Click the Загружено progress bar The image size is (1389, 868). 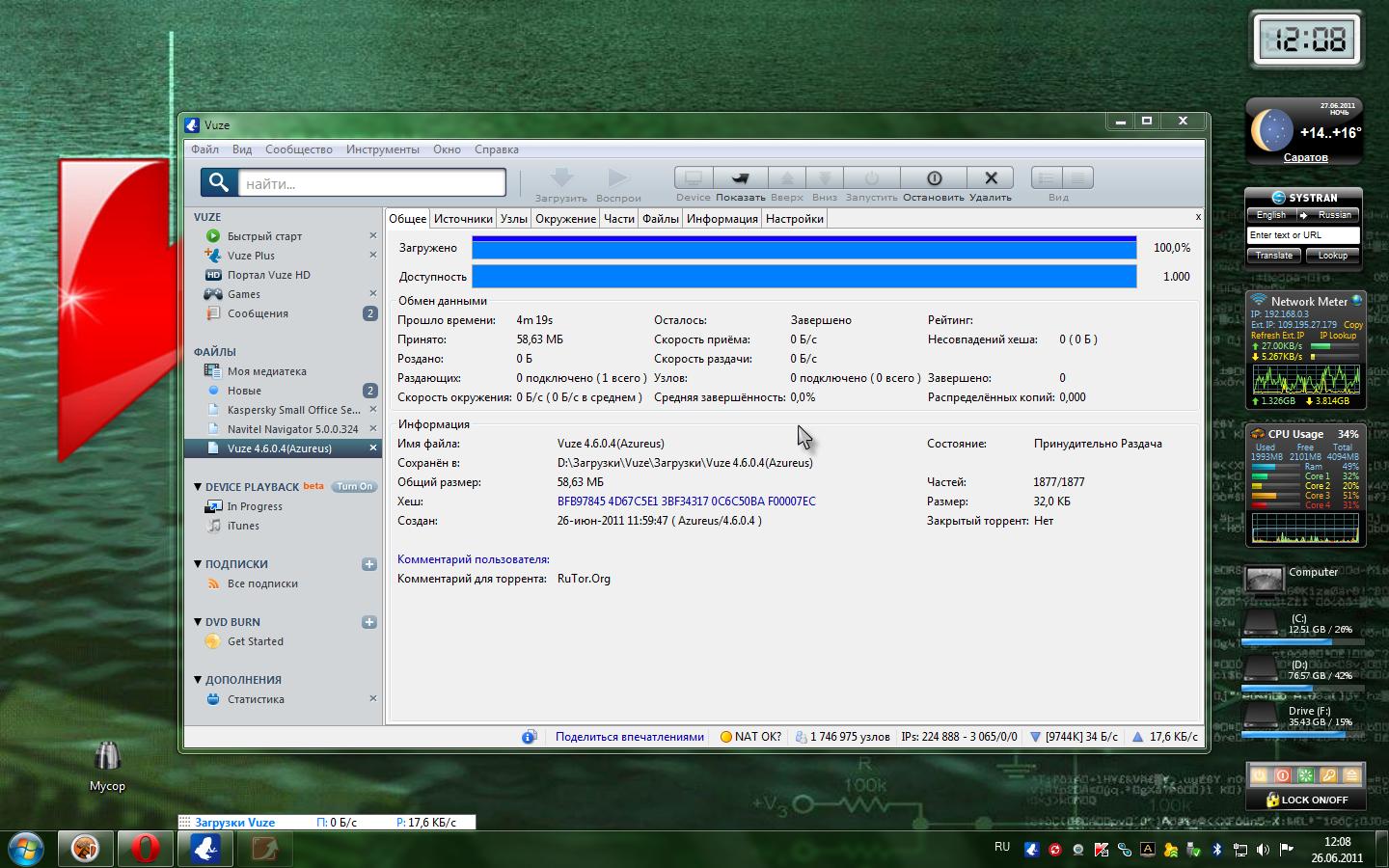803,249
